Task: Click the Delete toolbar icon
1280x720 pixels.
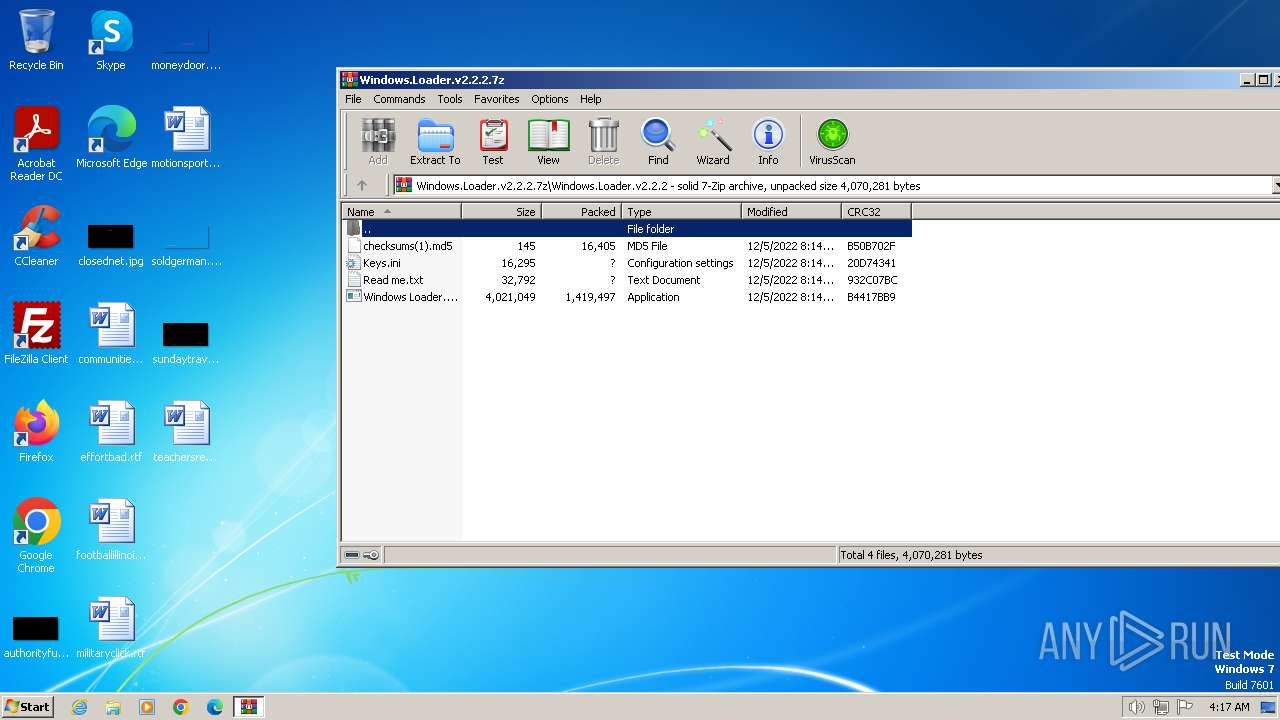Action: 603,141
